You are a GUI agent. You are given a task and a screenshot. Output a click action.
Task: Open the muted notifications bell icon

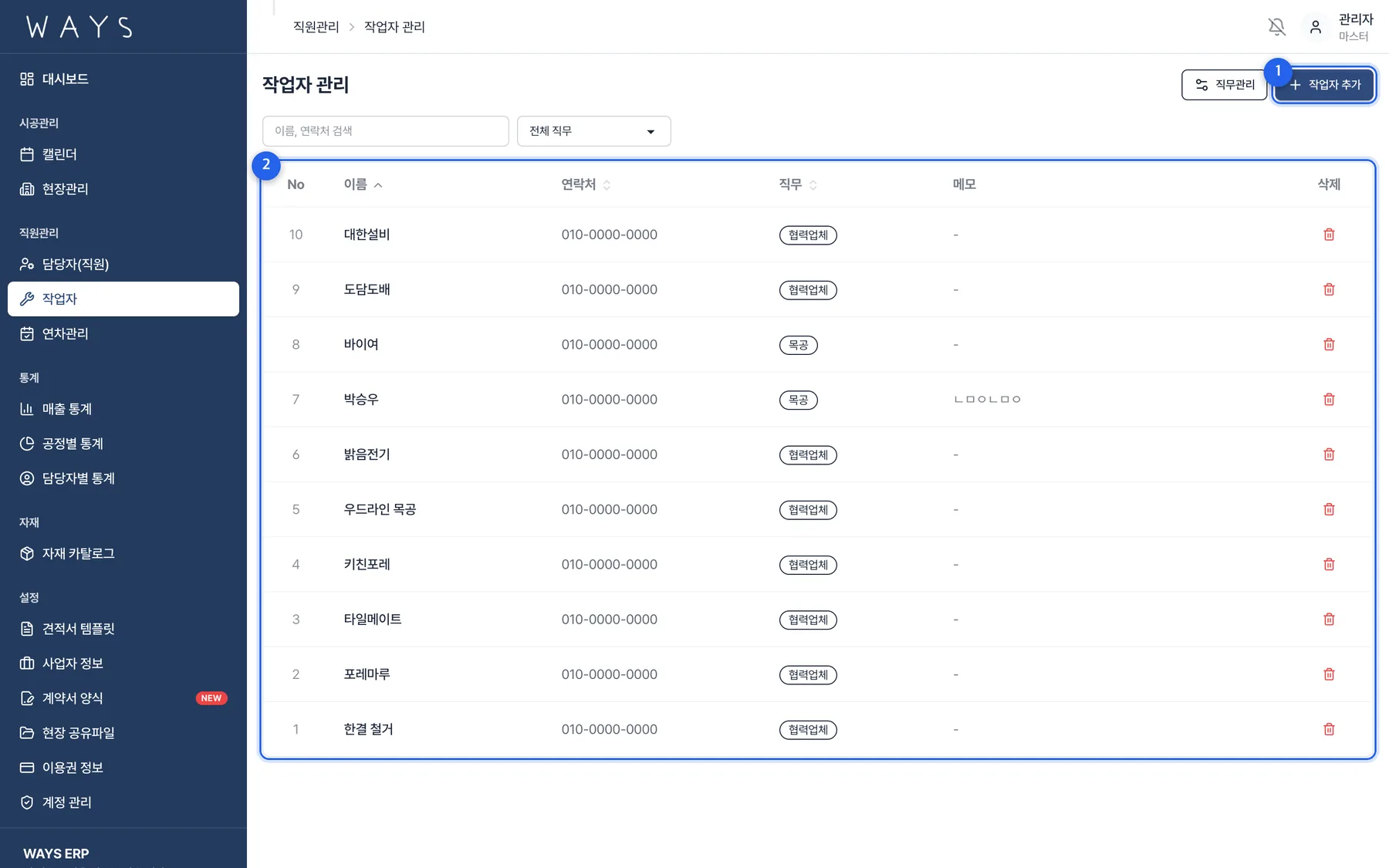1277,27
